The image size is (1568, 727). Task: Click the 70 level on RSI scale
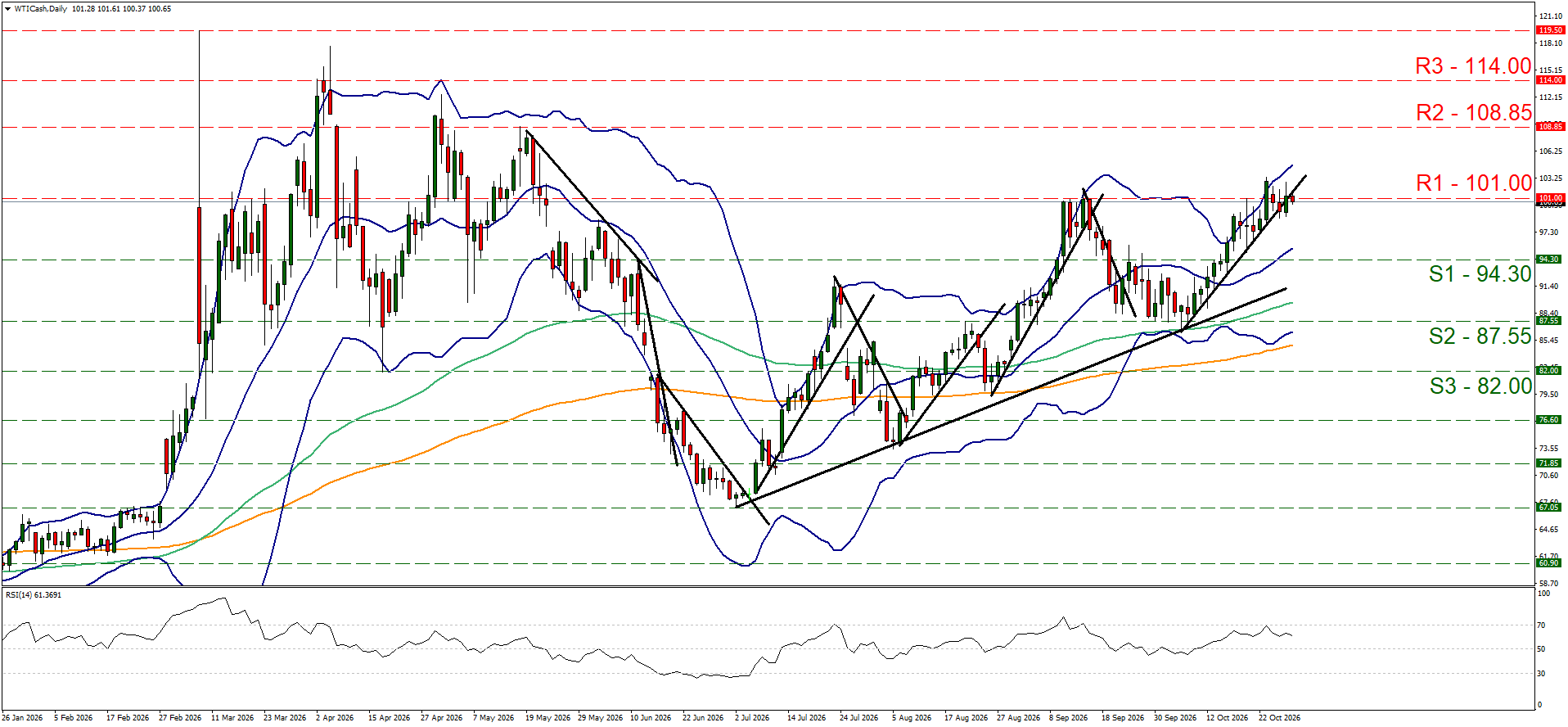tap(1541, 625)
